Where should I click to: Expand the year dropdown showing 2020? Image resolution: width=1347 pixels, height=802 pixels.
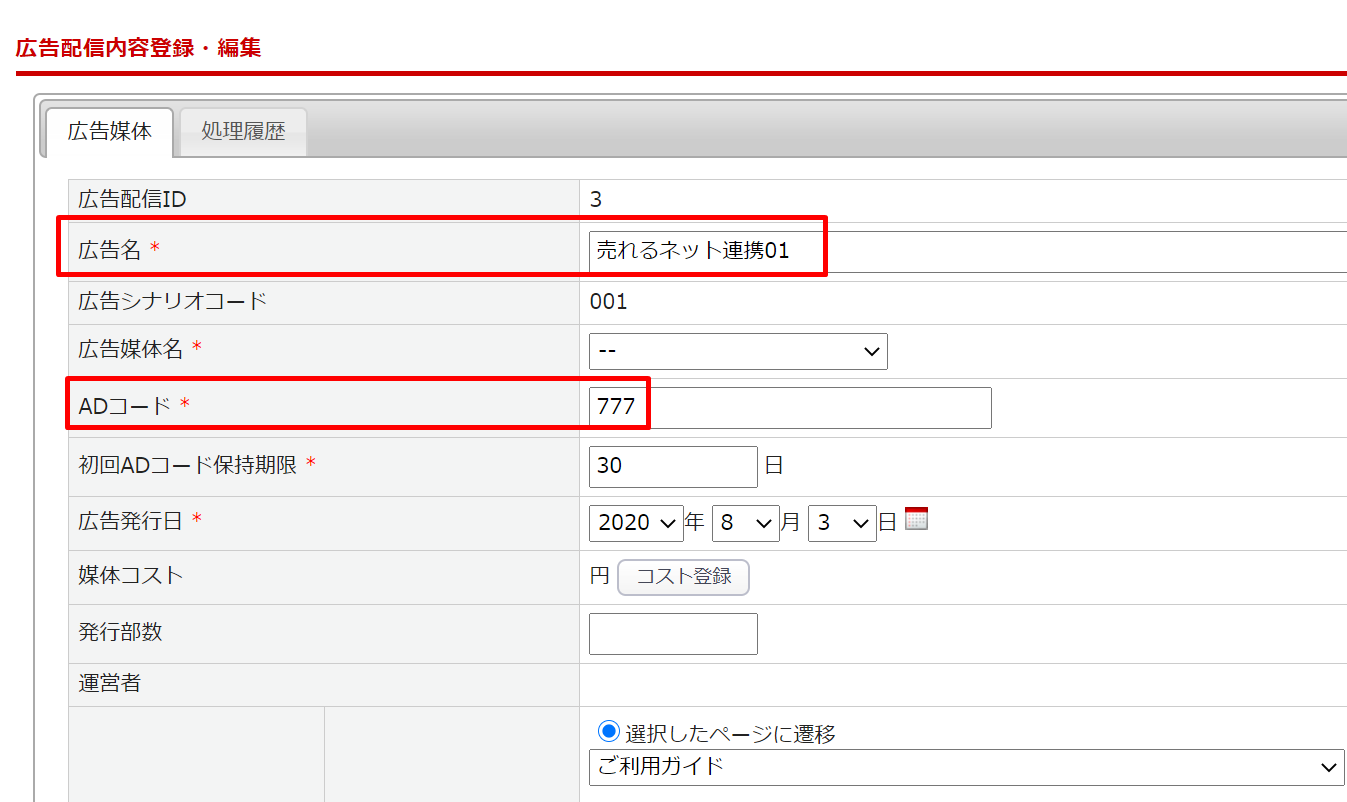pos(636,523)
